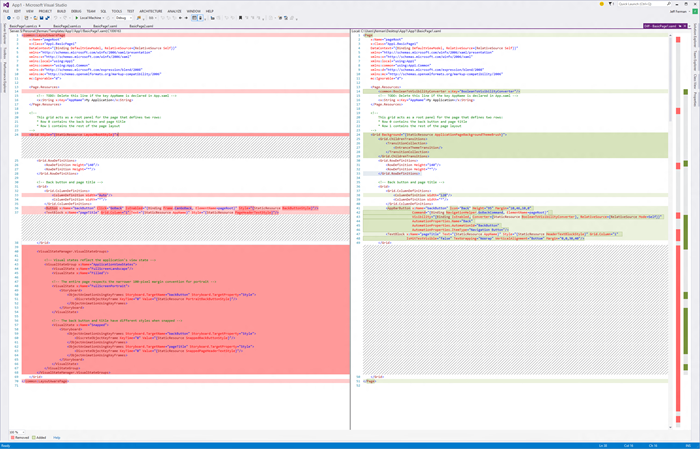Open the Server Explorer side tab

(x=4, y=34)
